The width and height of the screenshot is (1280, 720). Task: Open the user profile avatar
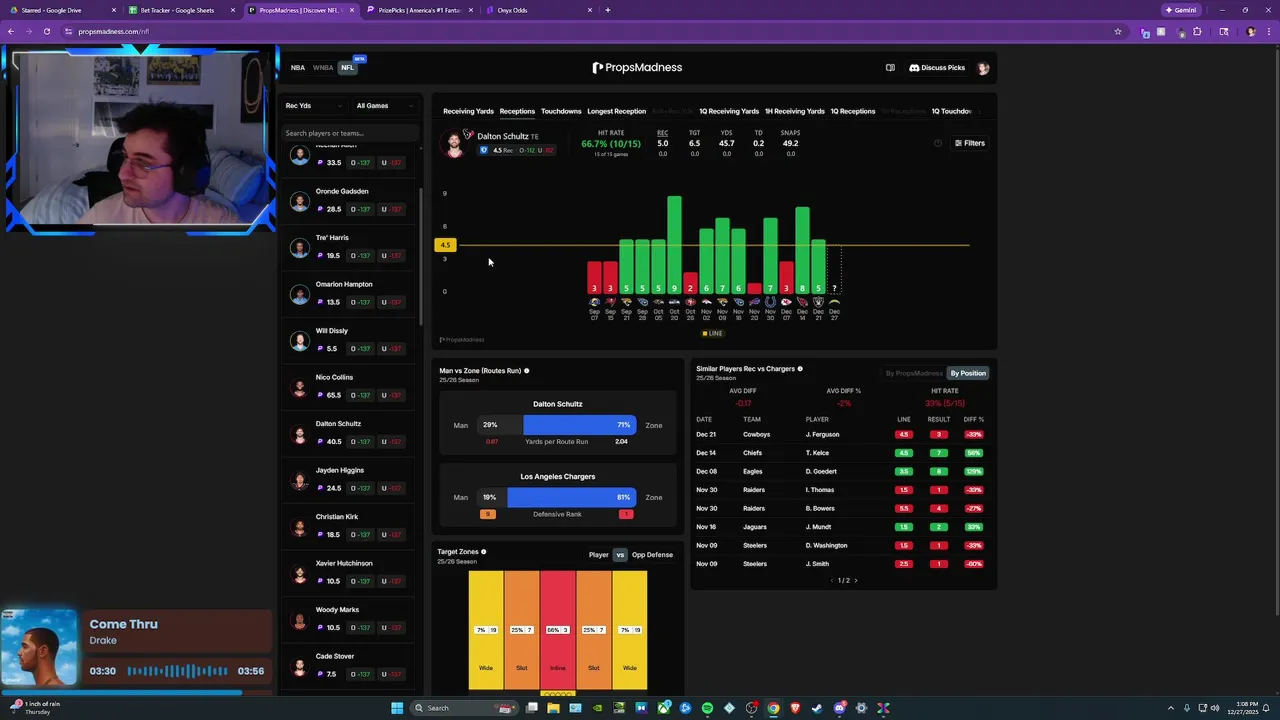click(x=983, y=68)
